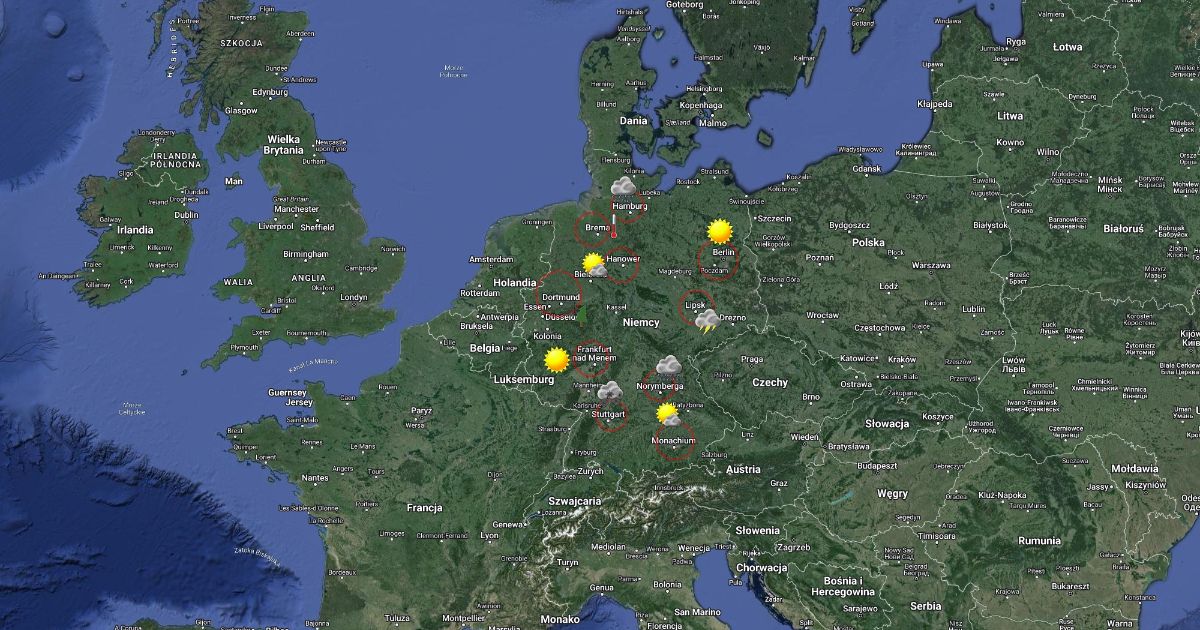Click the Rumunia country label
The height and width of the screenshot is (630, 1200).
point(1040,540)
